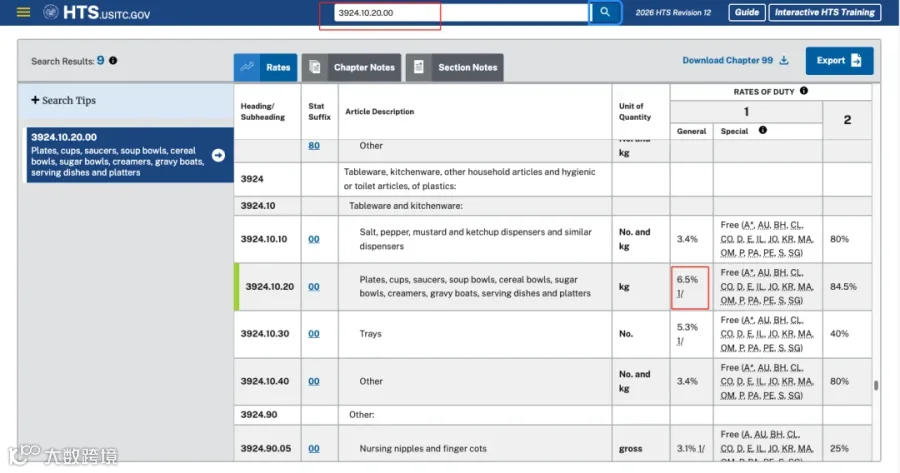Screen dimensions: 900x473
Task: Select the 3924.10.20.00 search result description
Action: [118, 161]
